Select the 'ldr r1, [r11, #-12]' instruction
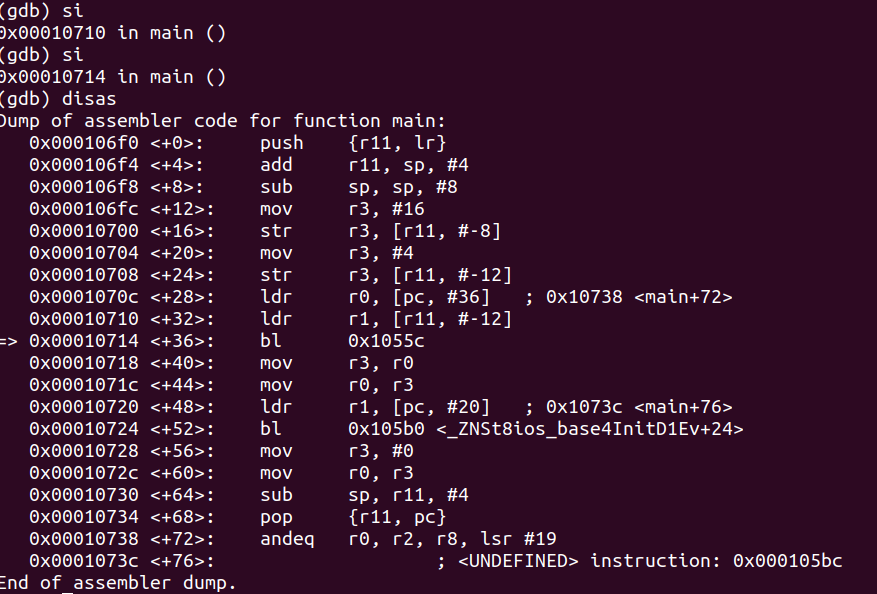The width and height of the screenshot is (877, 594). coord(386,319)
